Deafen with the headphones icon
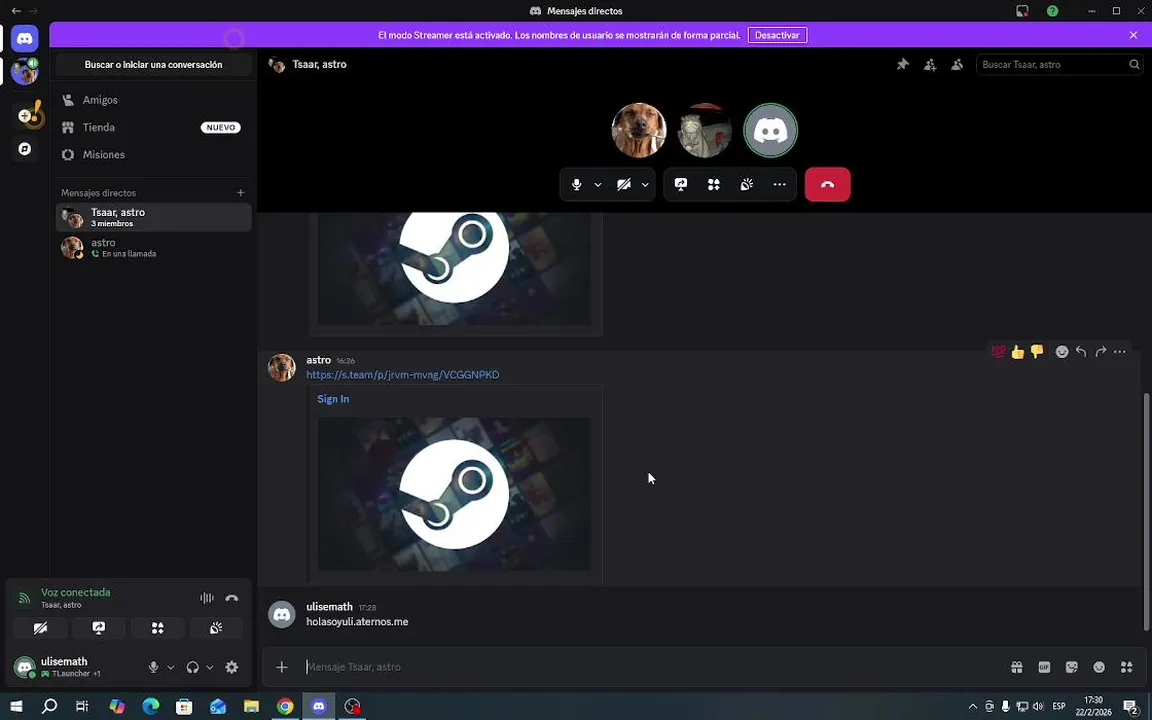This screenshot has width=1152, height=720. [x=192, y=667]
